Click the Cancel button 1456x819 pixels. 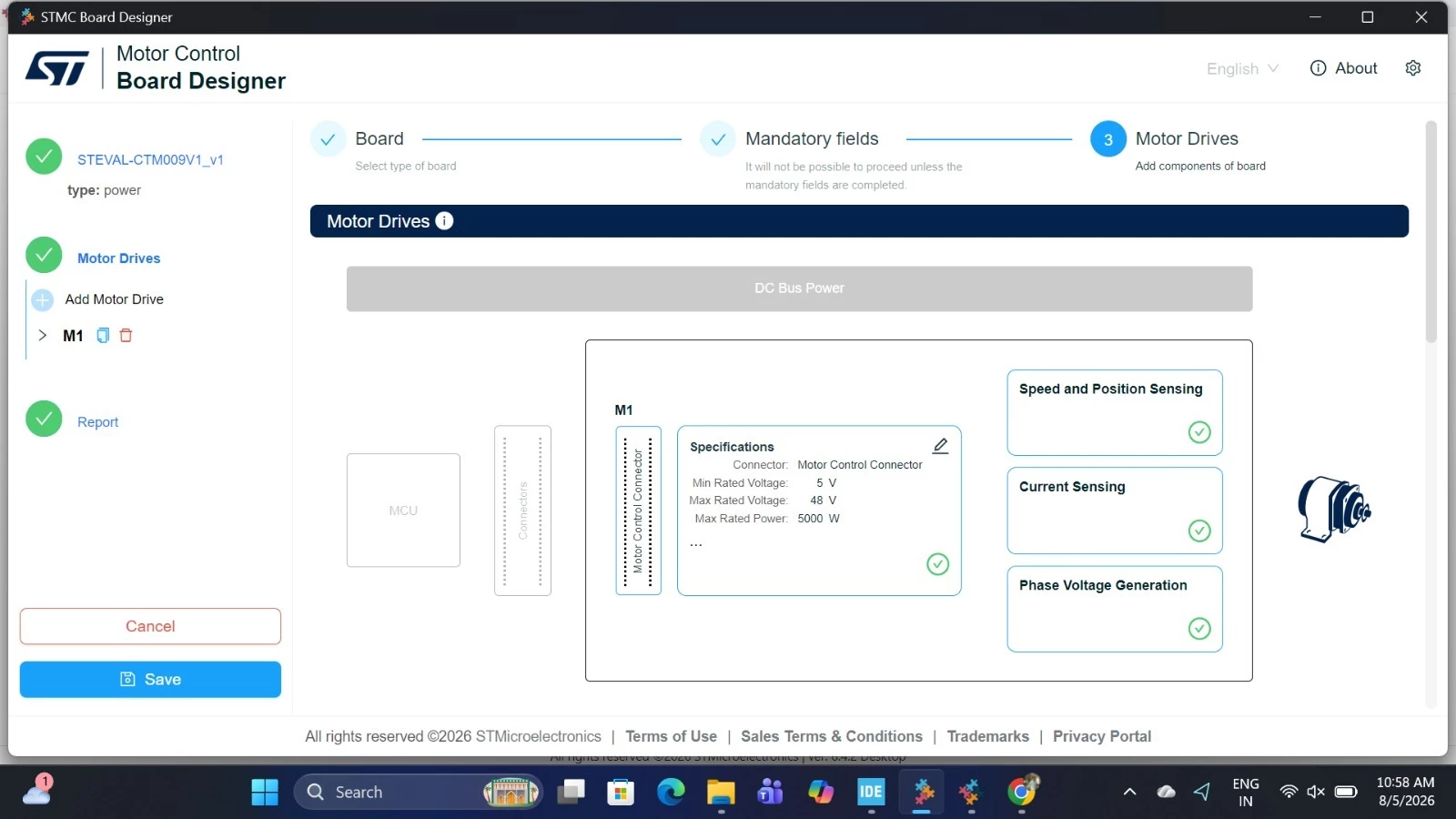pos(150,626)
